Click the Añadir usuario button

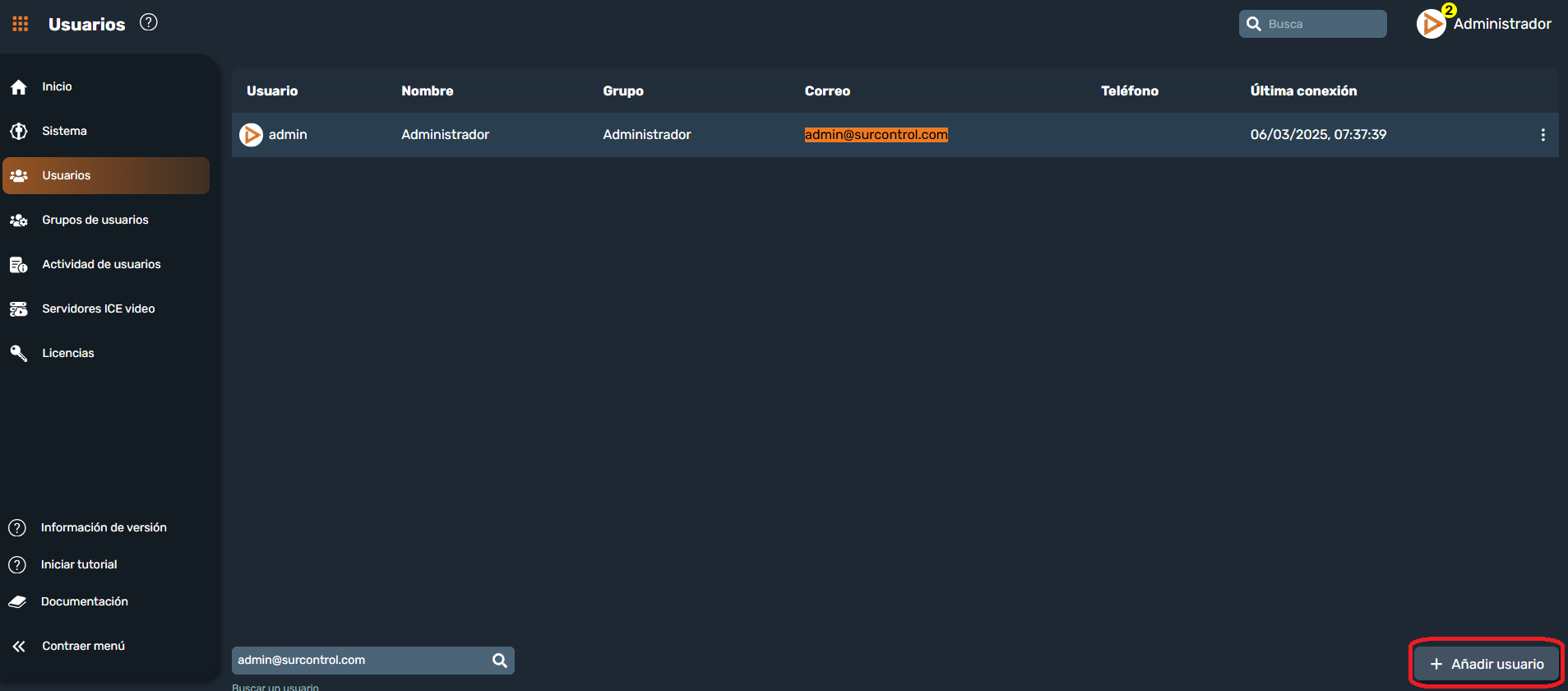click(1487, 664)
